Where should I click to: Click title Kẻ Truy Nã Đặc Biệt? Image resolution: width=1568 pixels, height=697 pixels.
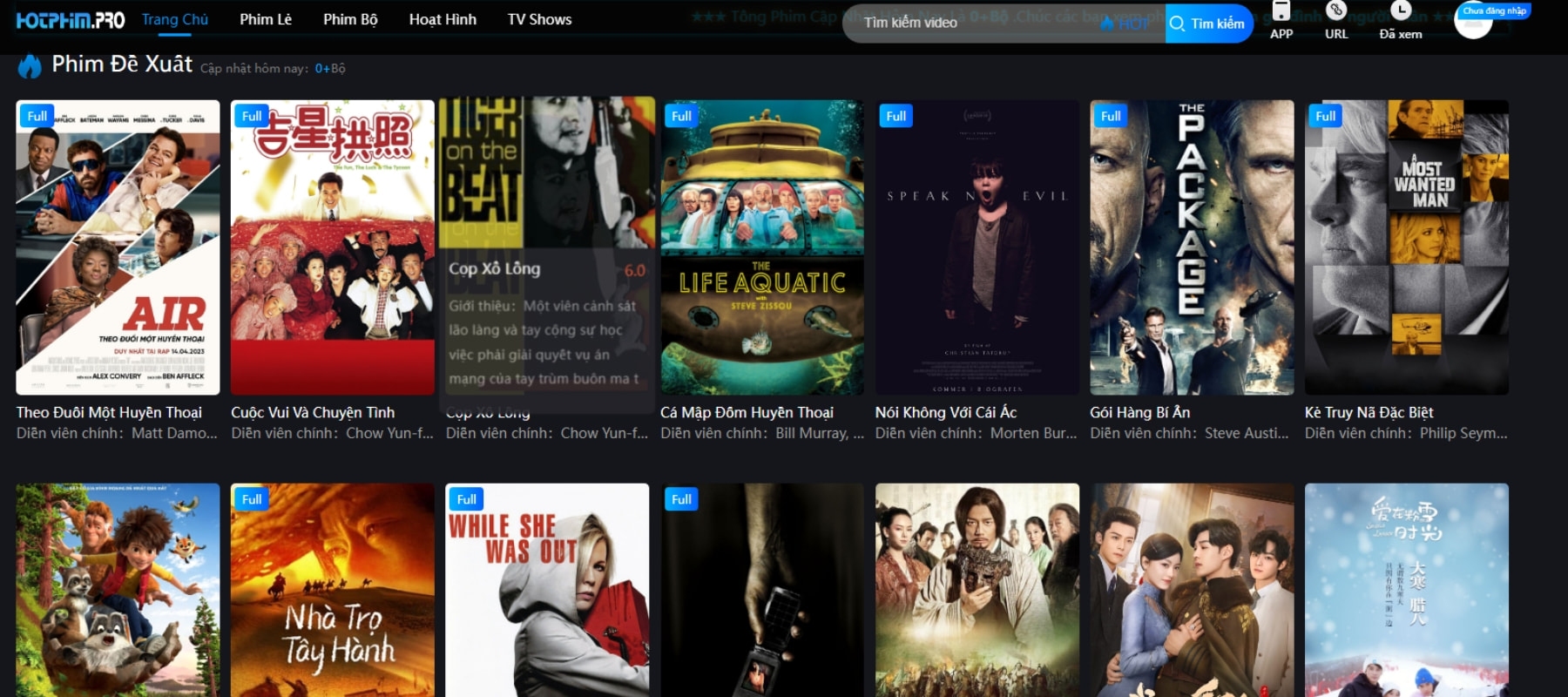(1369, 412)
